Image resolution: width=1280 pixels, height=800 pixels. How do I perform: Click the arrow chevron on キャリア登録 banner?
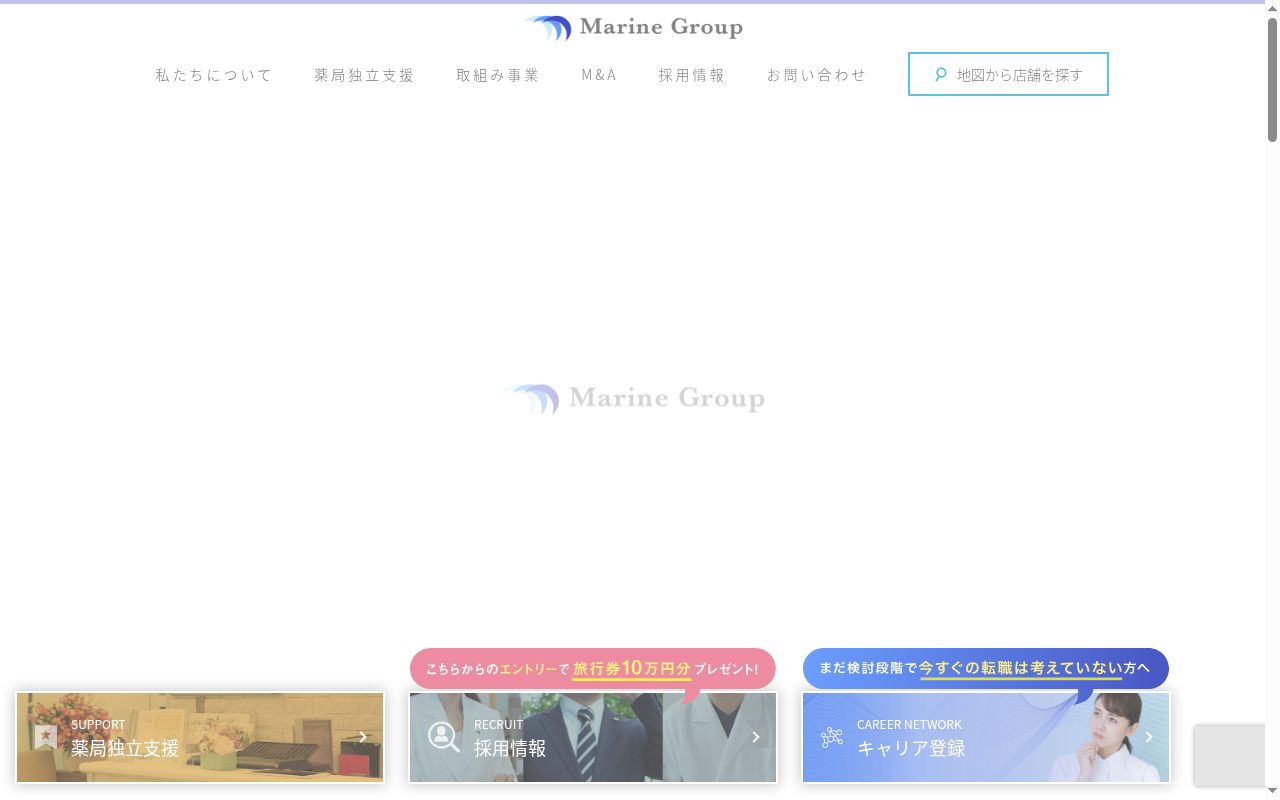pos(1149,737)
